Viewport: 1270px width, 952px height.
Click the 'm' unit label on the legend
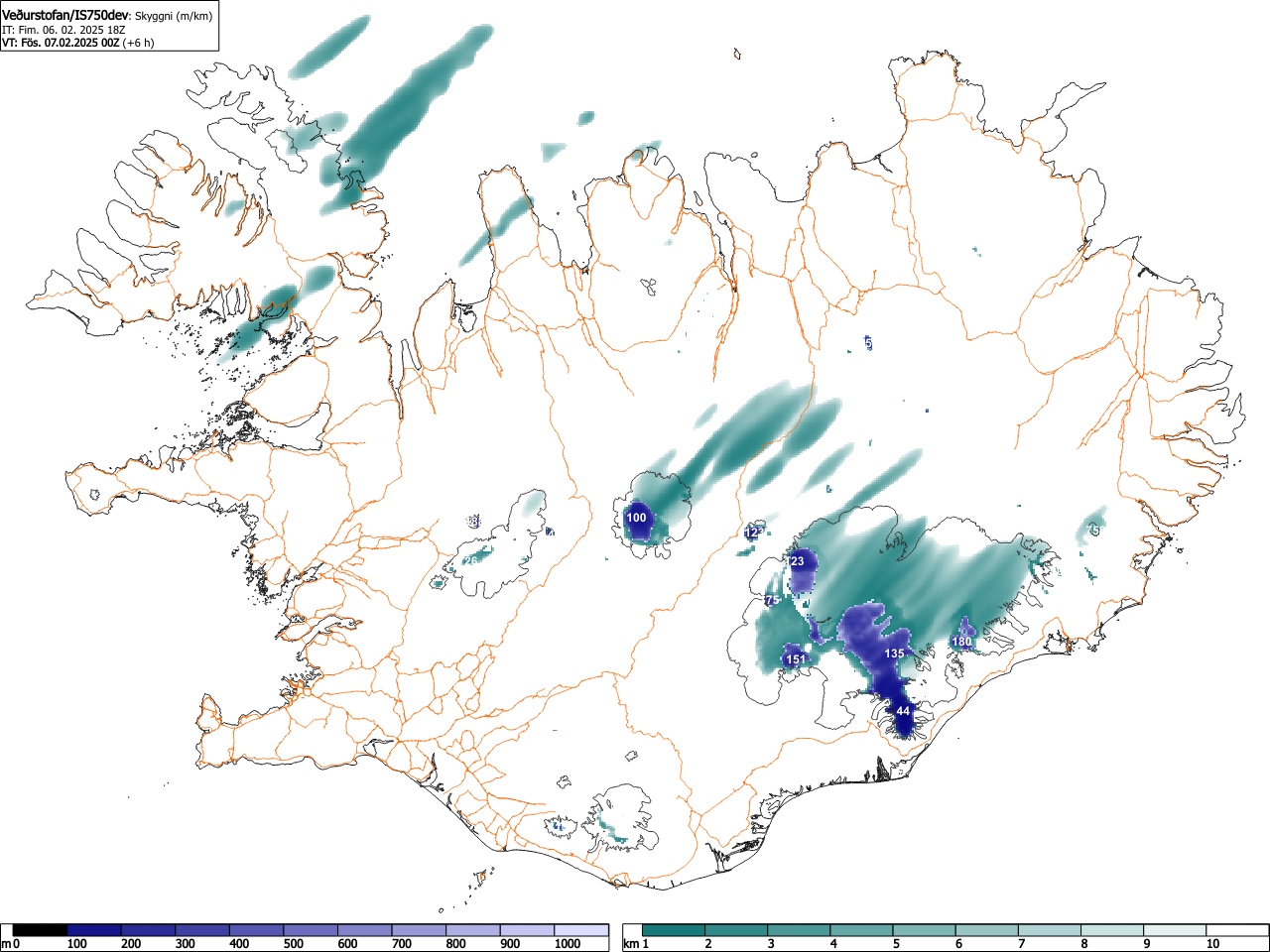6,944
